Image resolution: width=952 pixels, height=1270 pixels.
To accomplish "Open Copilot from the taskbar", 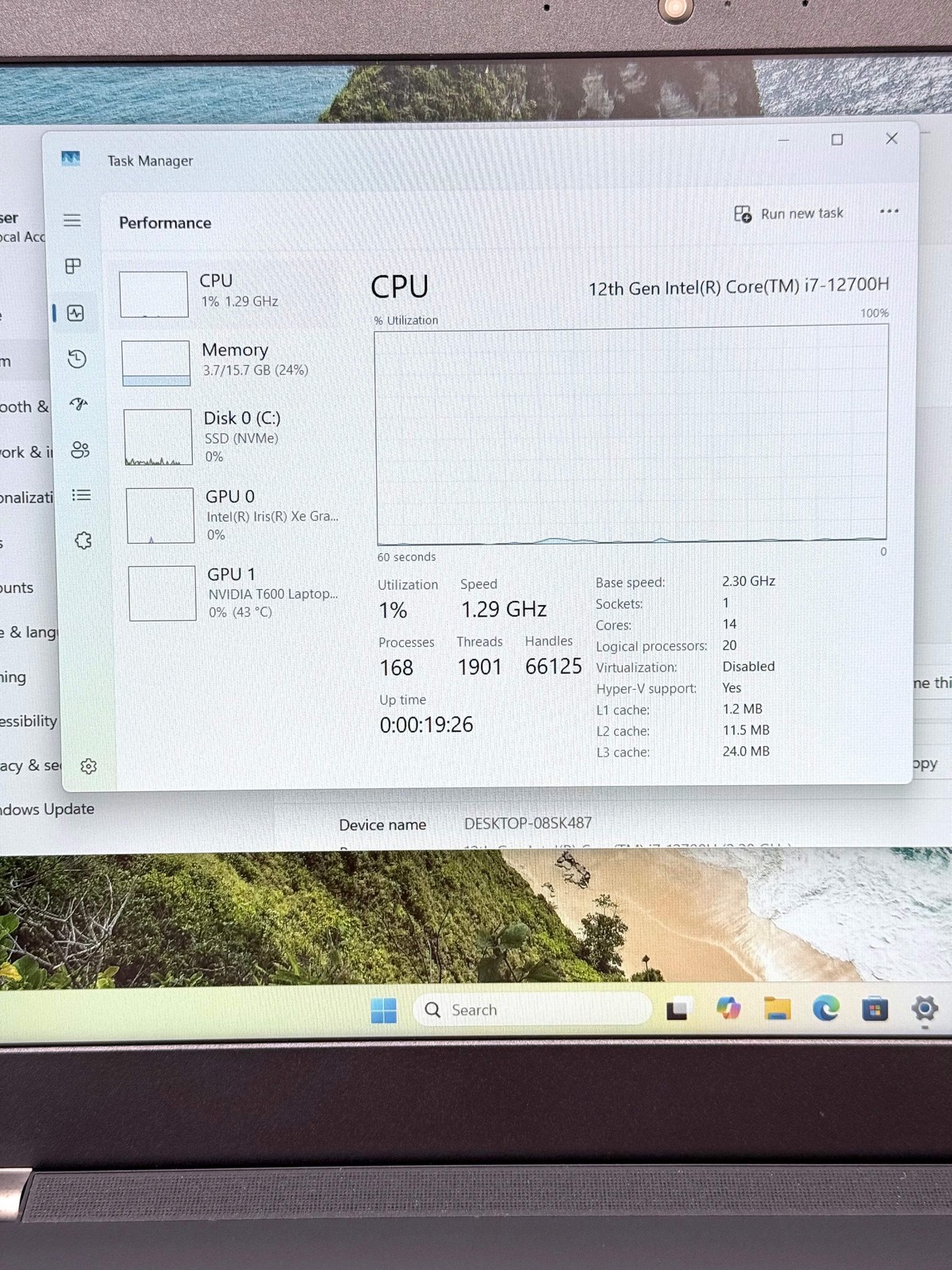I will click(728, 1009).
